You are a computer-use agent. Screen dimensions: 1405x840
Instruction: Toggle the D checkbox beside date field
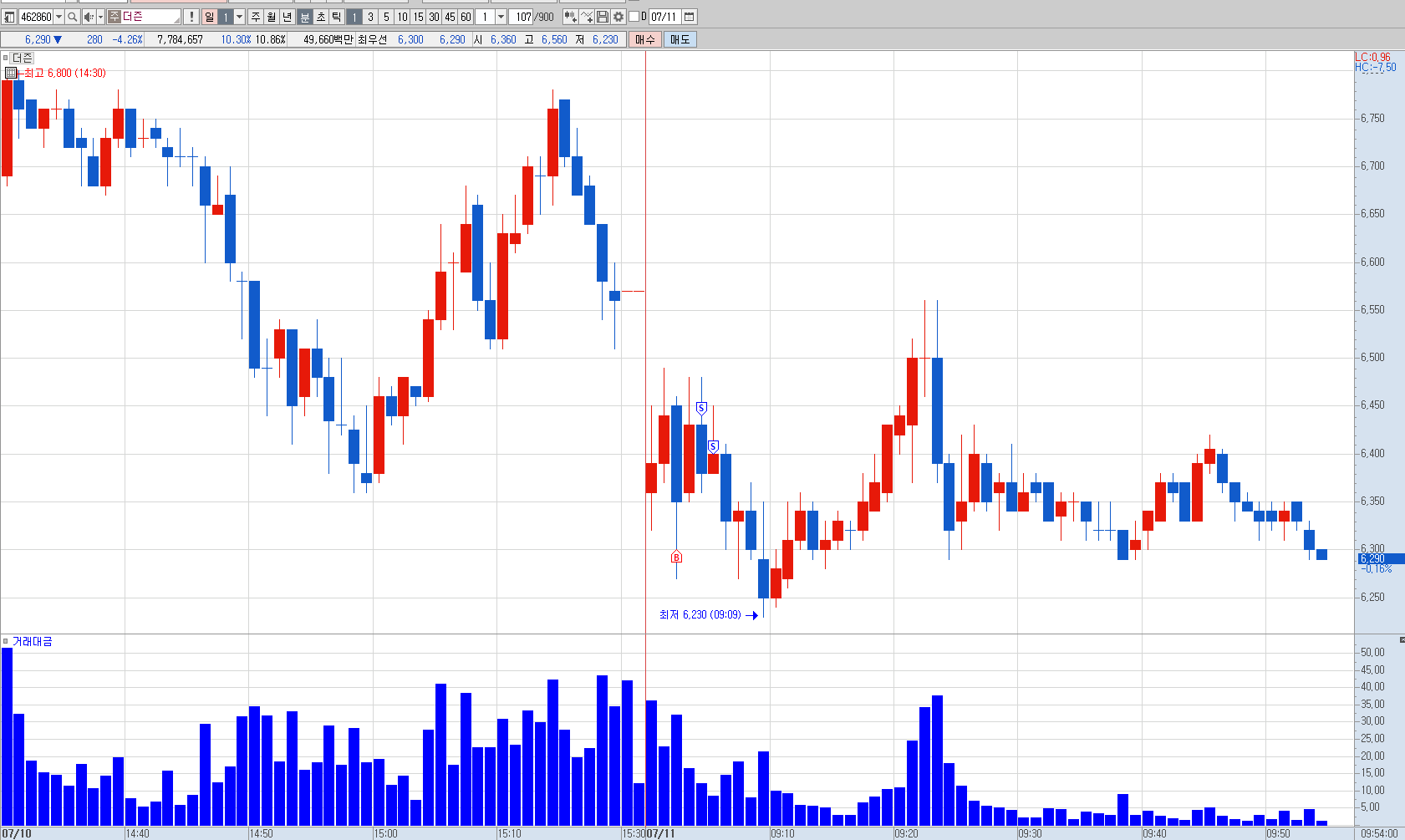click(634, 17)
